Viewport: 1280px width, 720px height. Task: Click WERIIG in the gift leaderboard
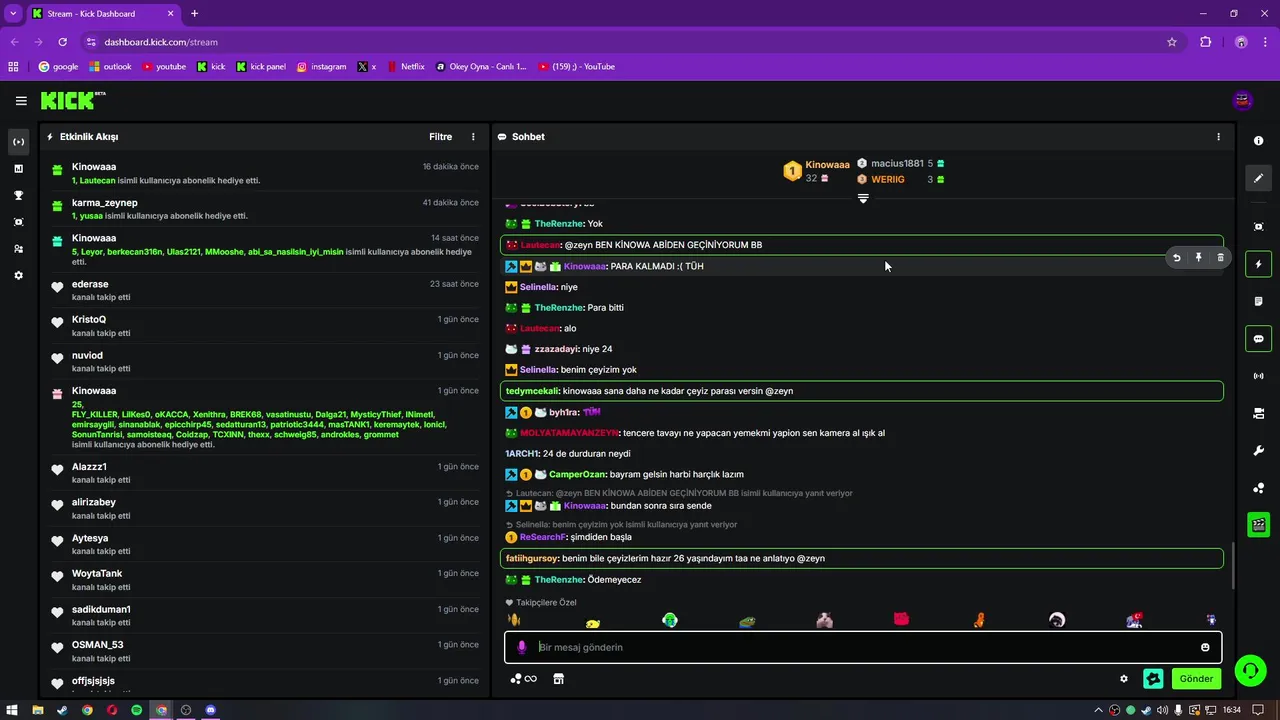point(887,179)
